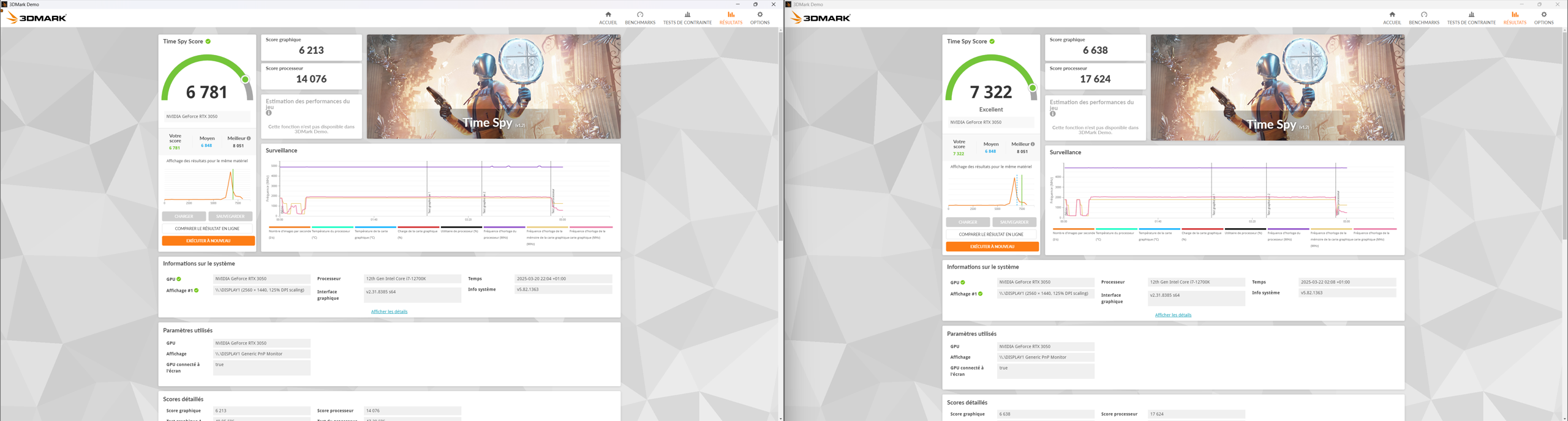The image size is (1568, 421).
Task: Click the GPU green check icon, 6 781 window
Action: click(x=179, y=279)
